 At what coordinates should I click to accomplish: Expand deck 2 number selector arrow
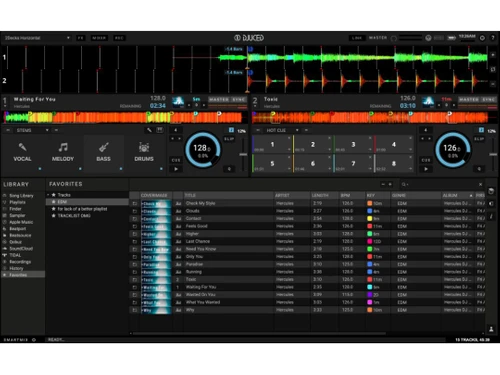255,106
